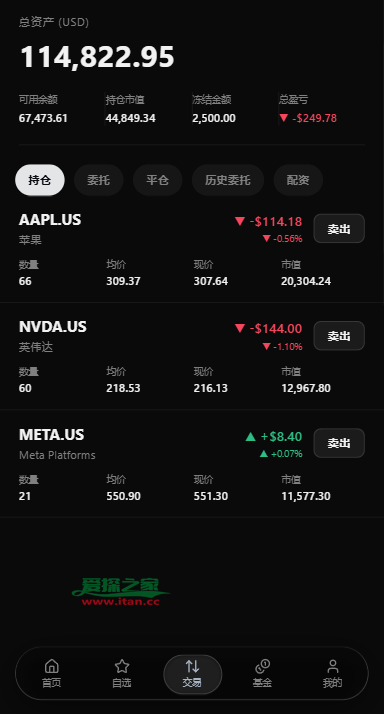Select the 持仓 tab
Screen dimensions: 384x714
coord(40,180)
